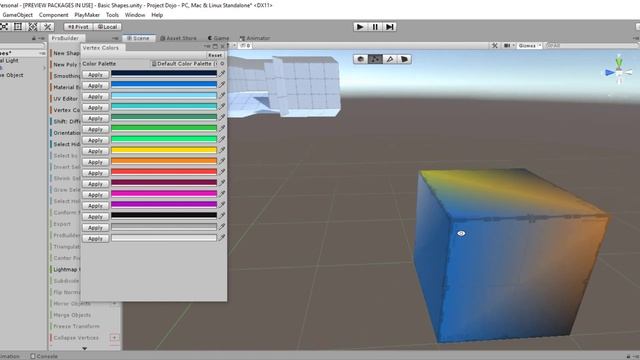Switch to ProBuilder Edge selection mode

pos(390,59)
